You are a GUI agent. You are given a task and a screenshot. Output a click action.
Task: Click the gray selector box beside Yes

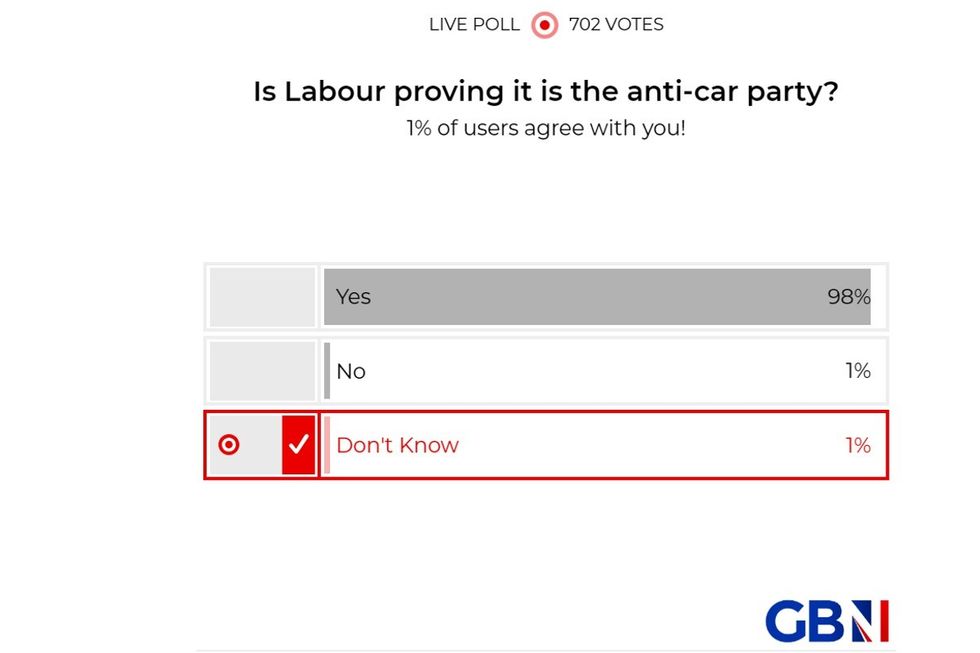[x=261, y=296]
